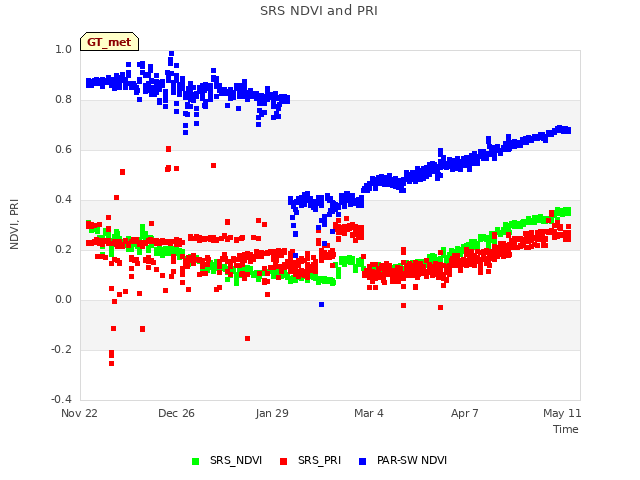Click the 0.0 y-axis tick label
Image resolution: width=640 pixels, height=480 pixels.
pyautogui.click(x=63, y=300)
